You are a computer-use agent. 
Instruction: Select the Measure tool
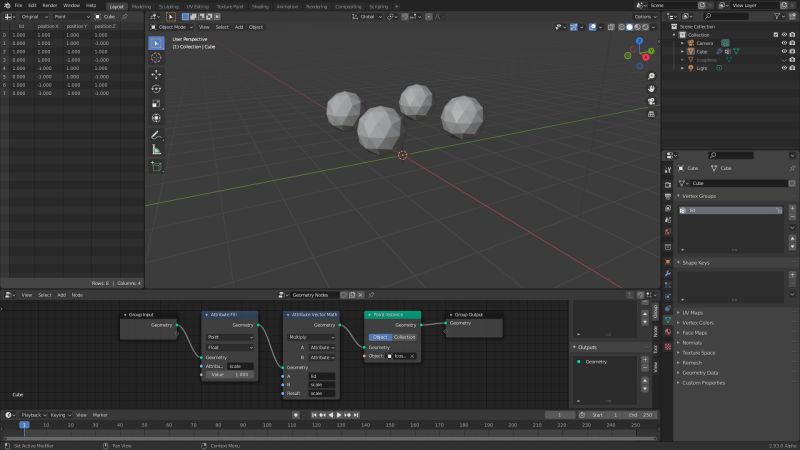(x=156, y=149)
